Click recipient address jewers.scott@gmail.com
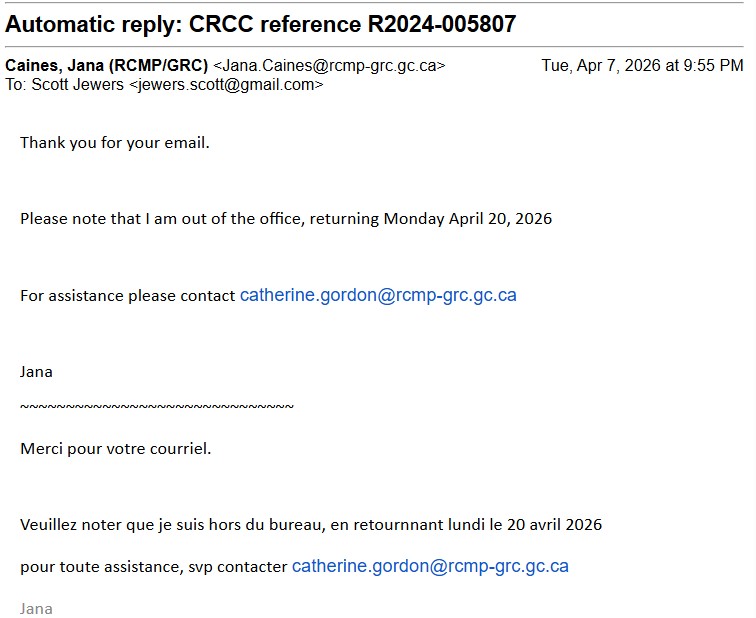Image resolution: width=756 pixels, height=618 pixels. coord(226,85)
